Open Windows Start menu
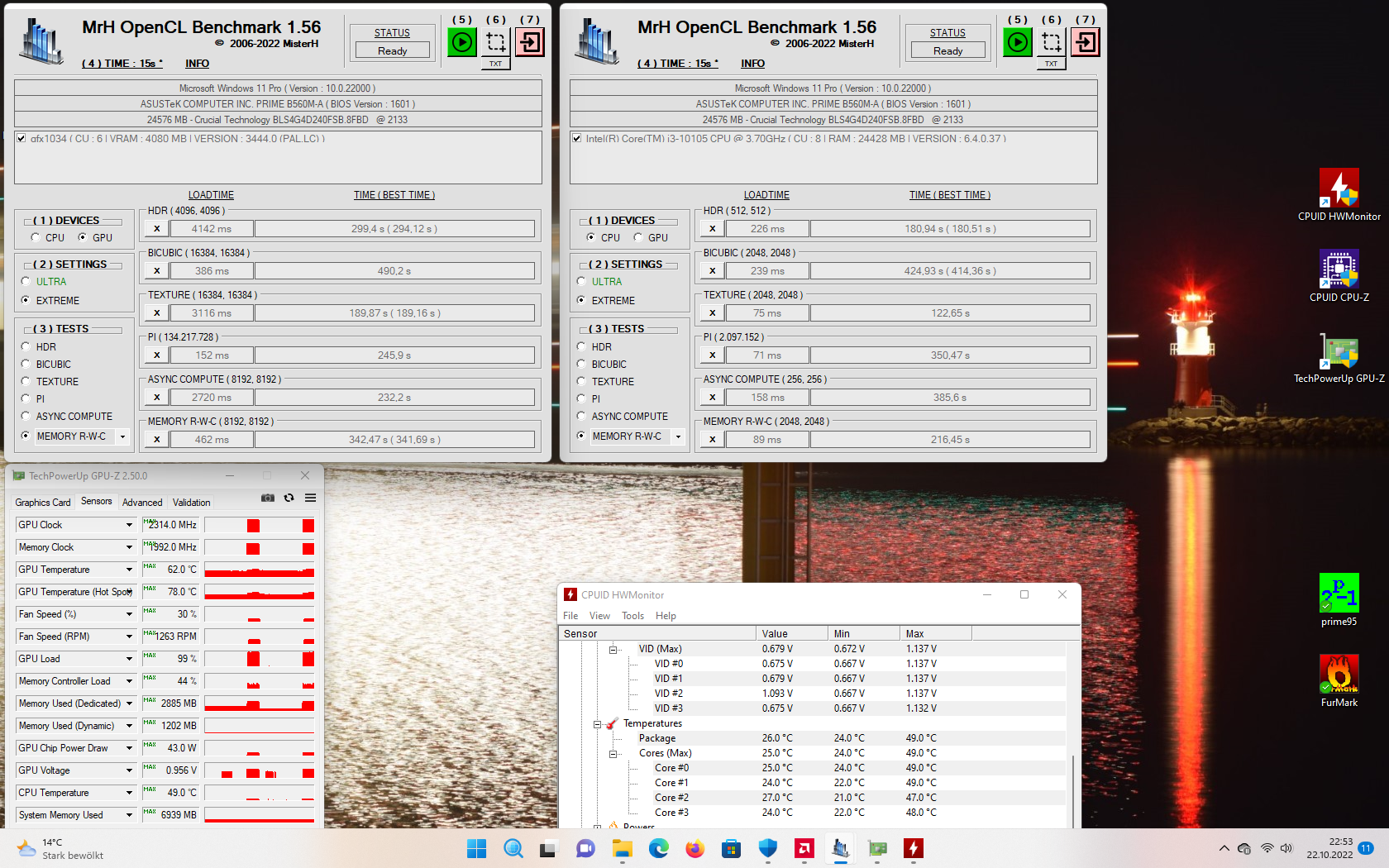Image resolution: width=1389 pixels, height=868 pixels. pyautogui.click(x=477, y=848)
